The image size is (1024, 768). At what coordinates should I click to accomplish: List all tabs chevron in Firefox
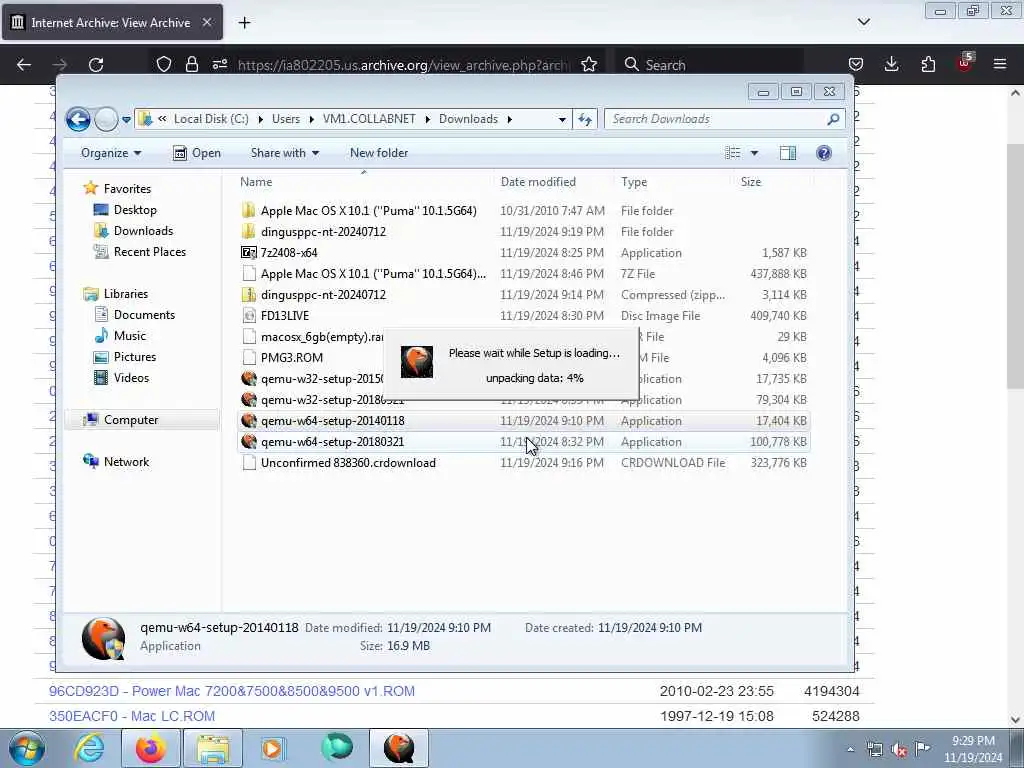[863, 22]
